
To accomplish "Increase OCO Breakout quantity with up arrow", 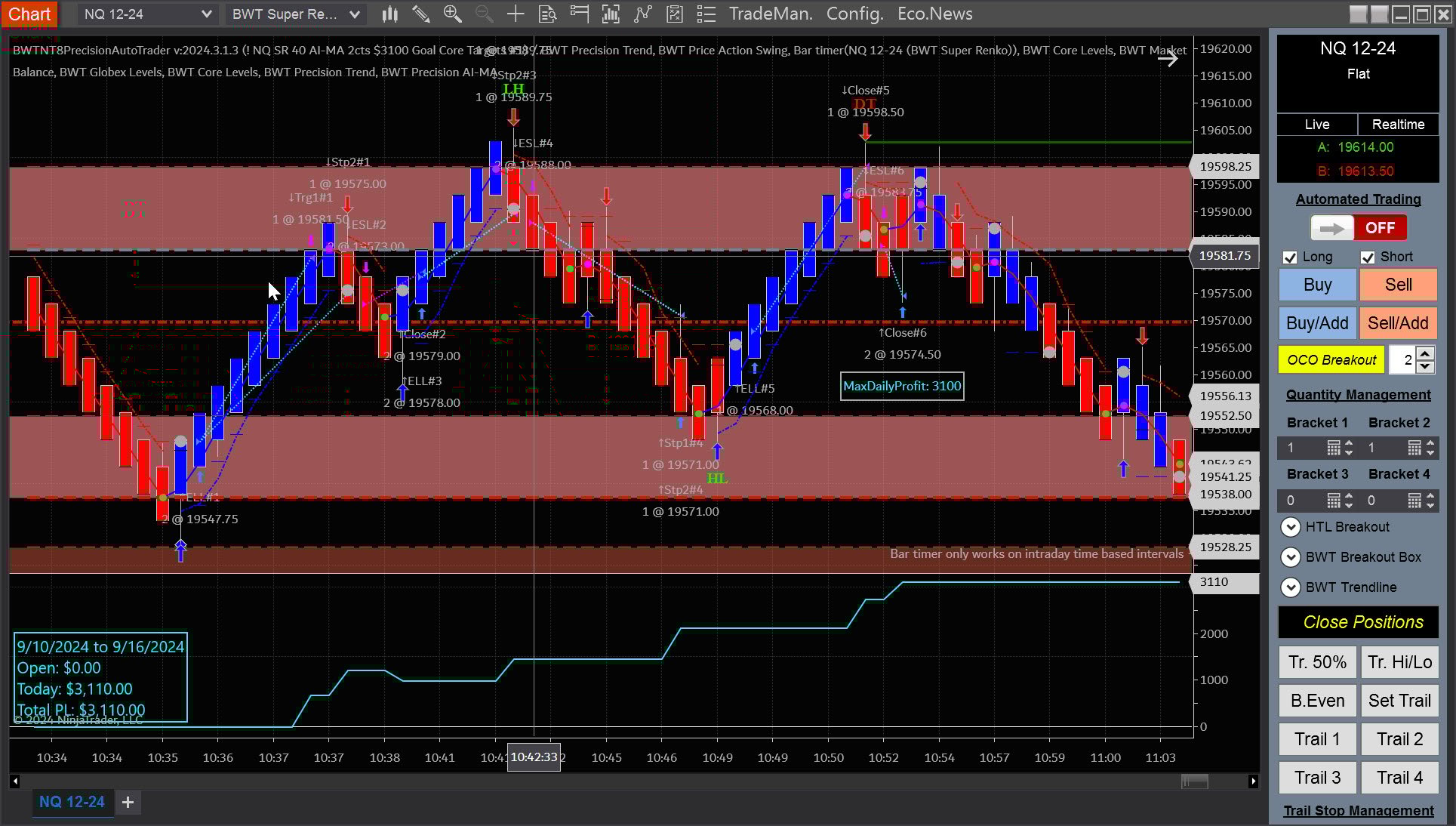I will coord(1424,354).
